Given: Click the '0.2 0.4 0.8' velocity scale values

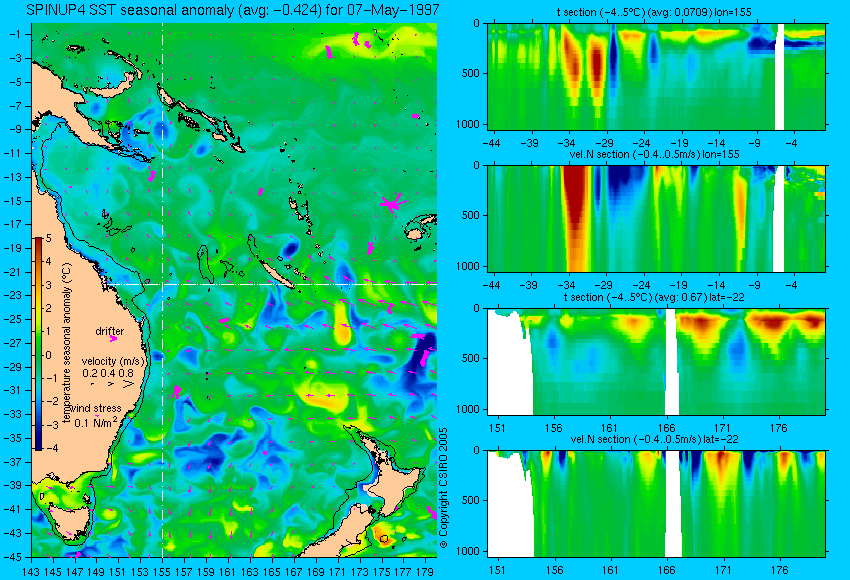Looking at the screenshot, I should (108, 373).
